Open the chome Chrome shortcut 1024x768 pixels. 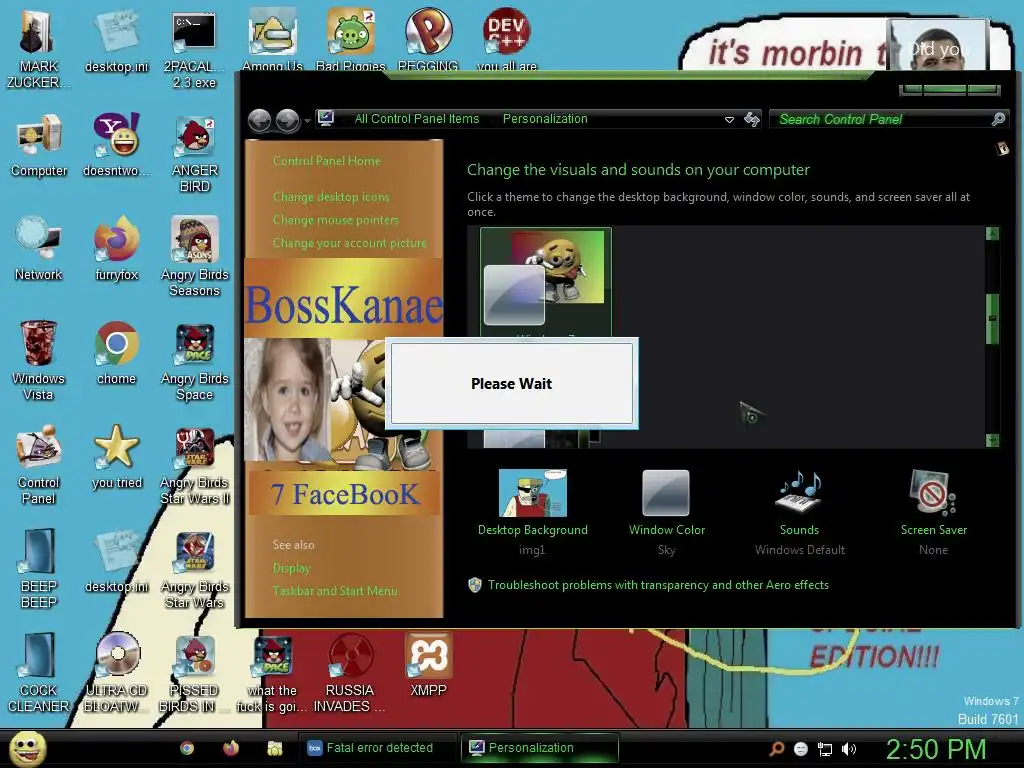click(116, 353)
